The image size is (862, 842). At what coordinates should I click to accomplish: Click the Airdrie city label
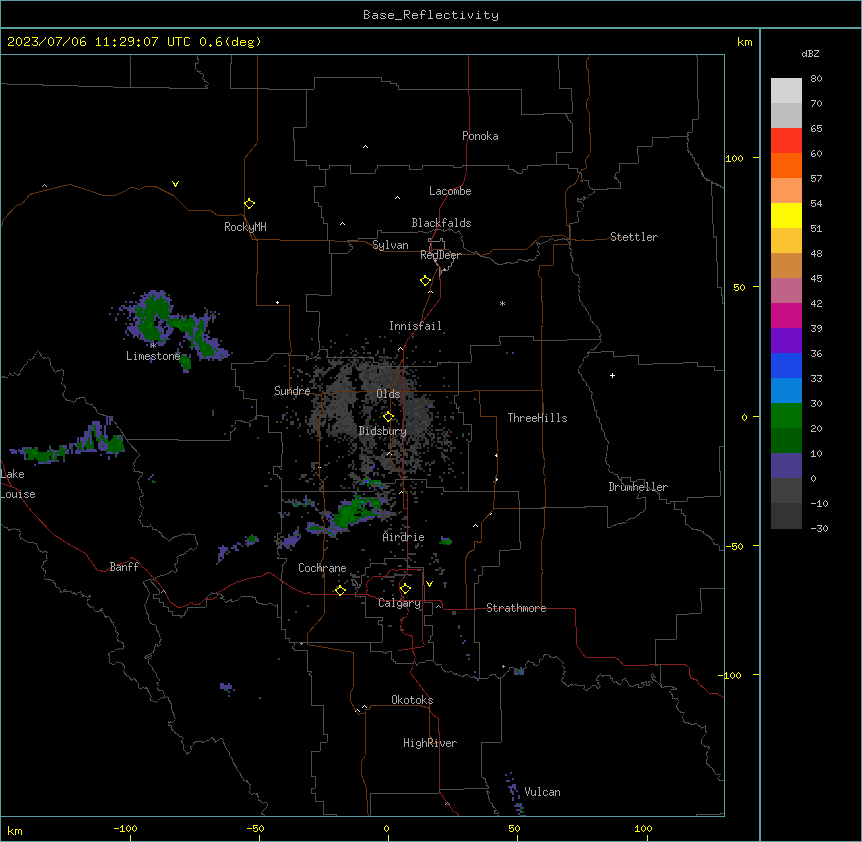tap(404, 537)
